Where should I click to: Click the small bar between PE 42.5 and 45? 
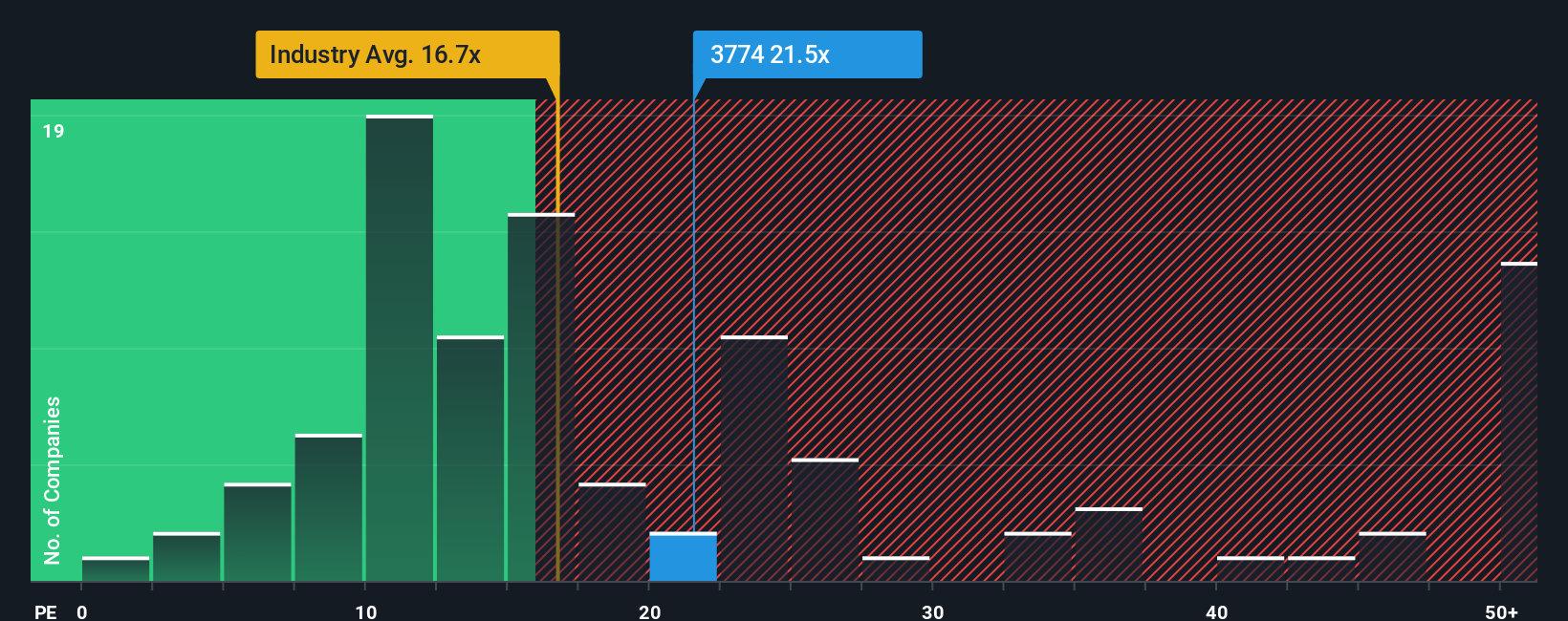click(1321, 569)
